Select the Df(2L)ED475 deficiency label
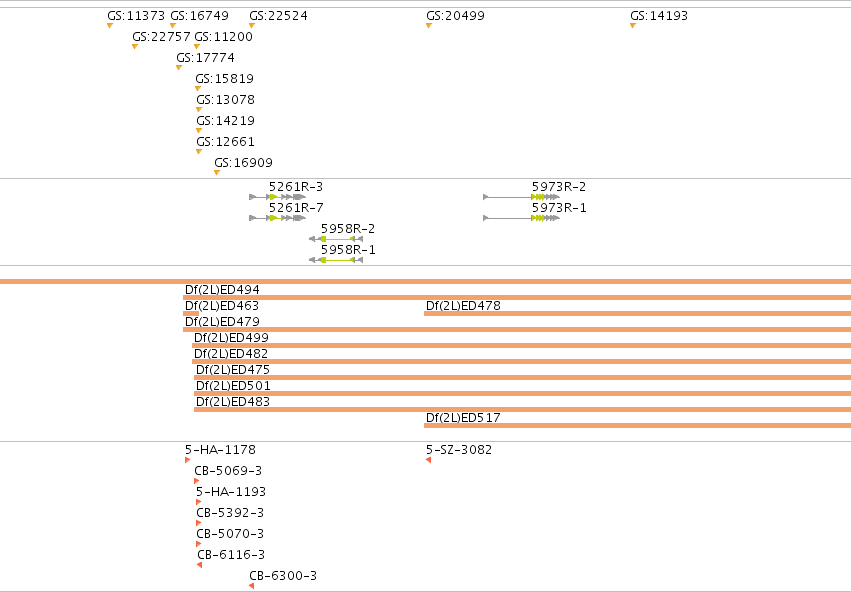 tap(233, 370)
